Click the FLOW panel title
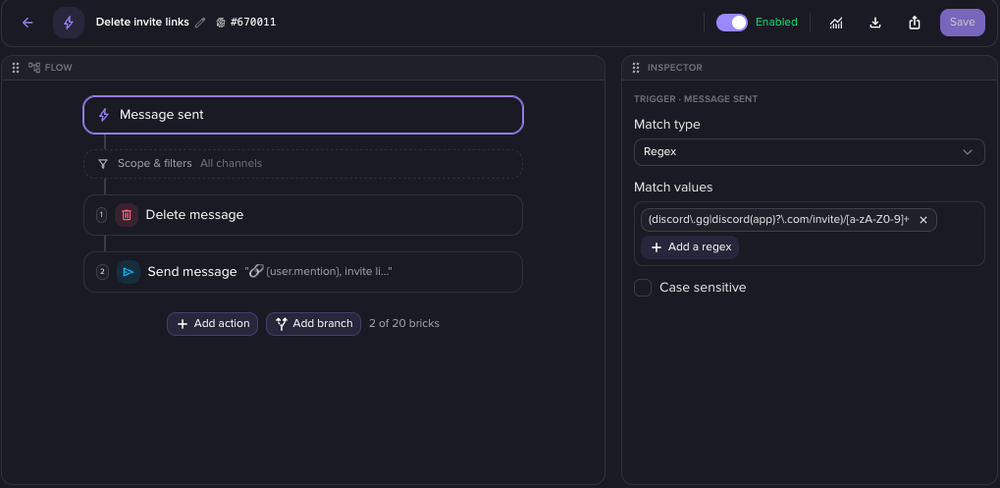 [58, 68]
